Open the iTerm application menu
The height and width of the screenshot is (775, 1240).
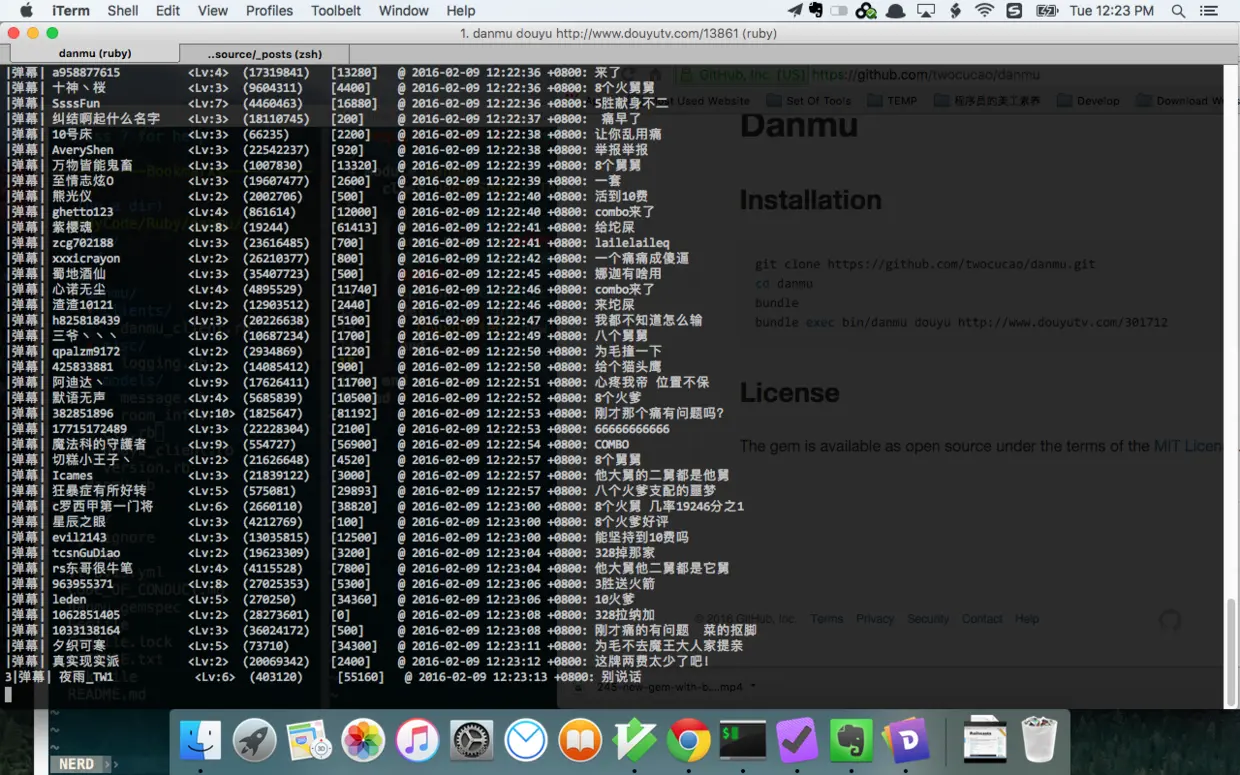[x=71, y=11]
